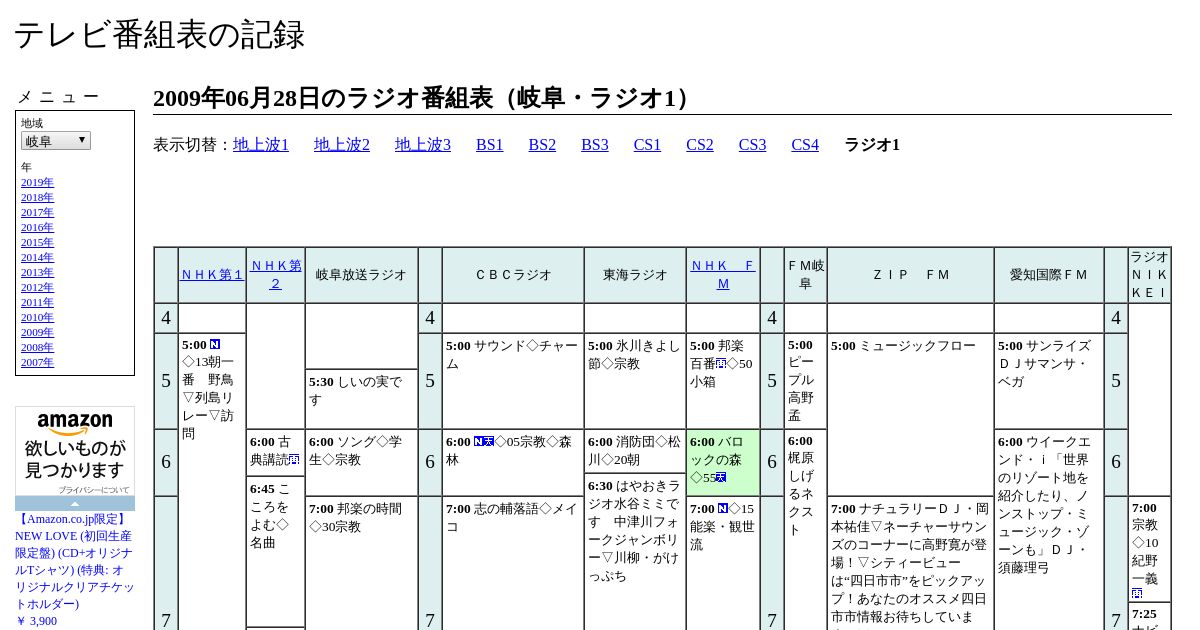The width and height of the screenshot is (1200, 630).
Task: Open the 地域 region dropdown showing 岐阜
Action: click(56, 141)
